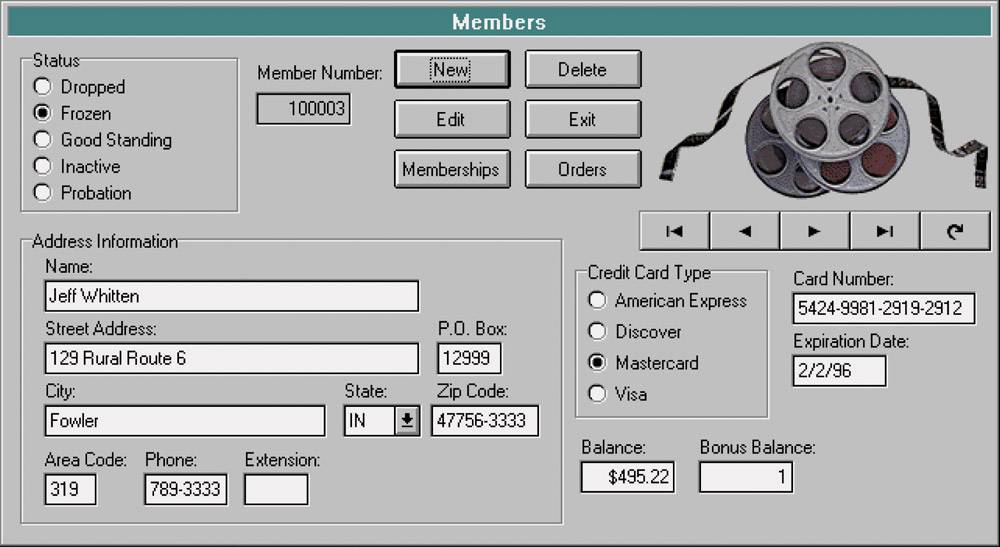The width and height of the screenshot is (1000, 547).
Task: Choose American Express card type
Action: coord(597,300)
